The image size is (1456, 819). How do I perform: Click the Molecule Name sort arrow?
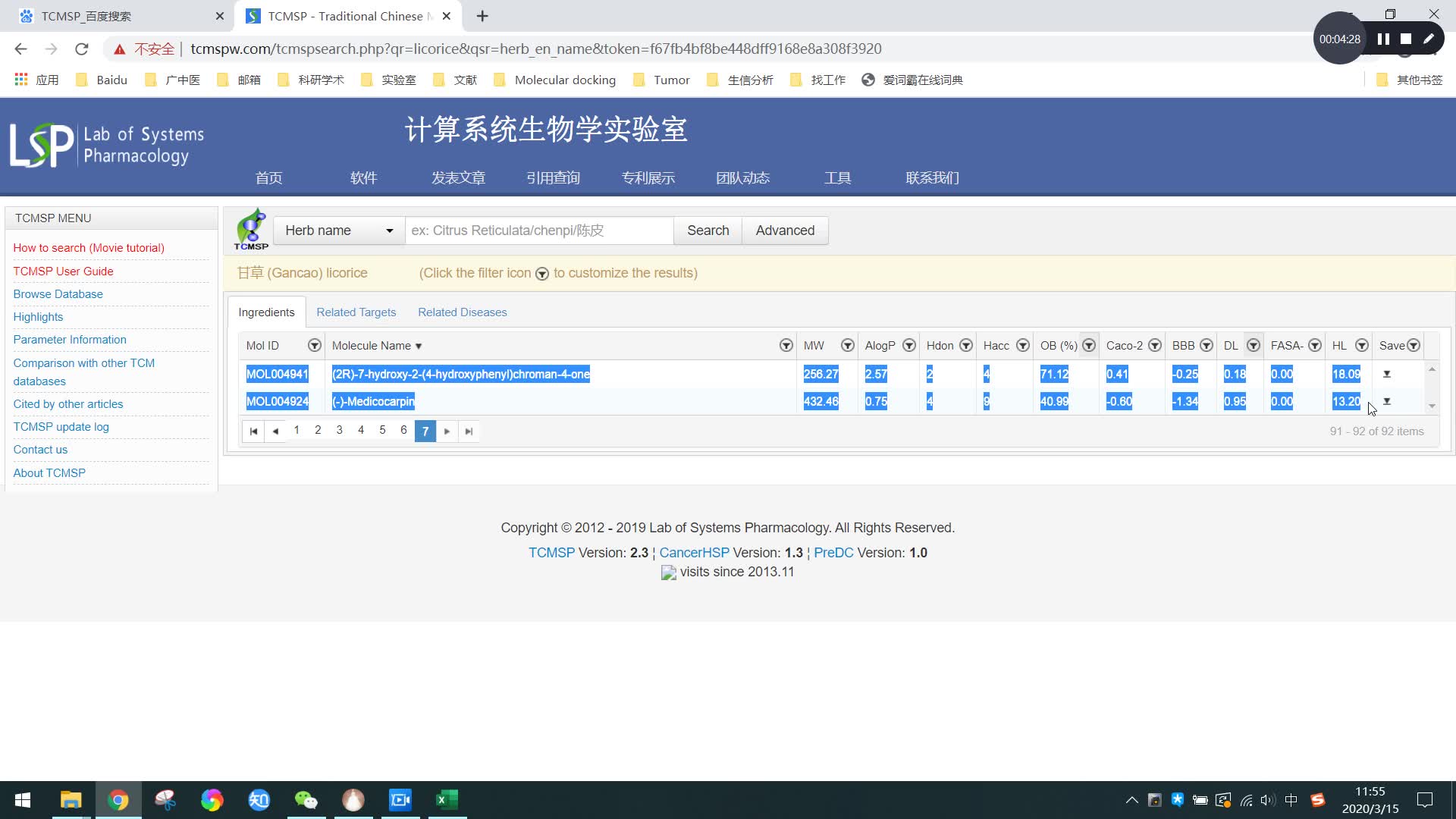point(419,347)
